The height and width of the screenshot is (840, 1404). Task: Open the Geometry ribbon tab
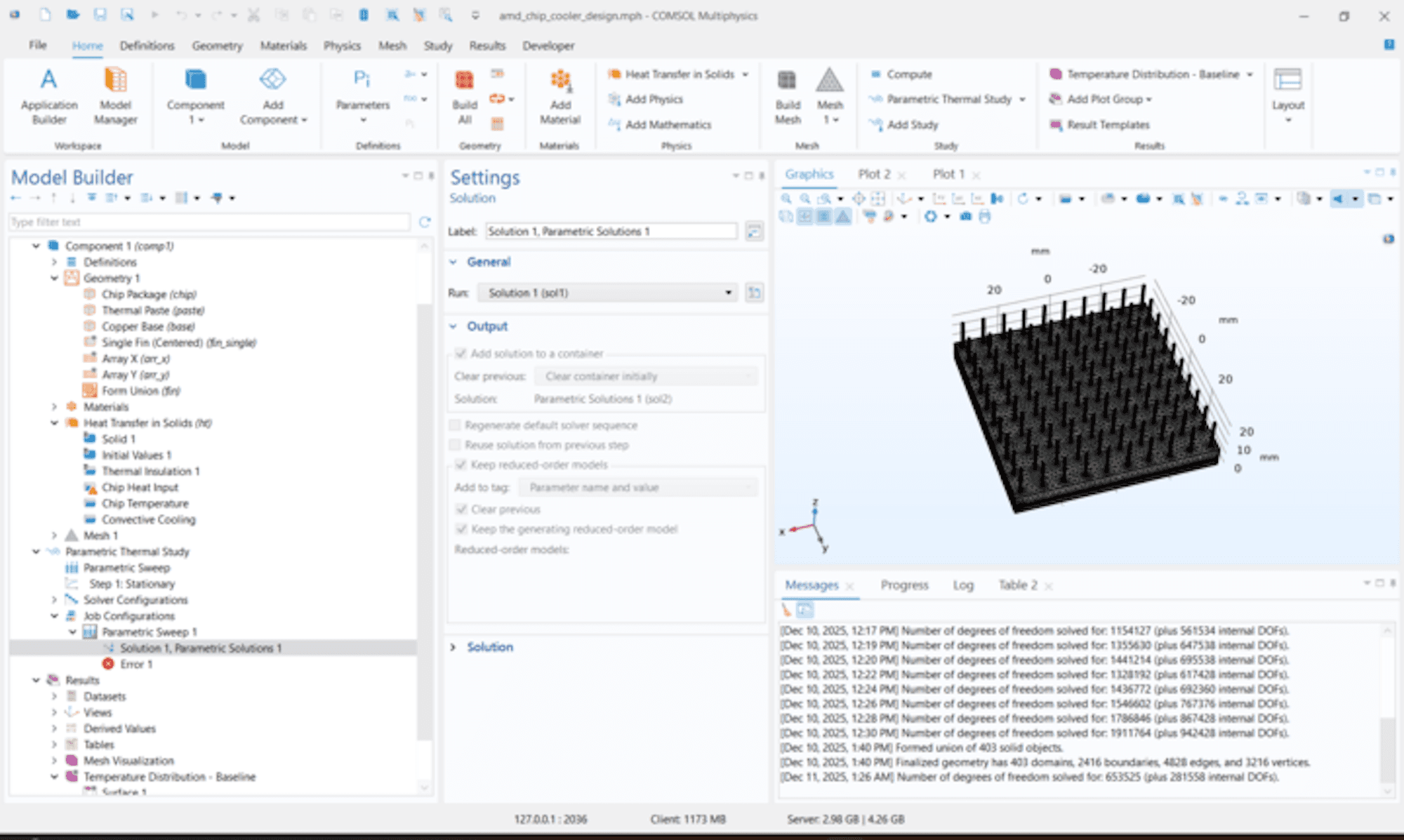pos(217,46)
